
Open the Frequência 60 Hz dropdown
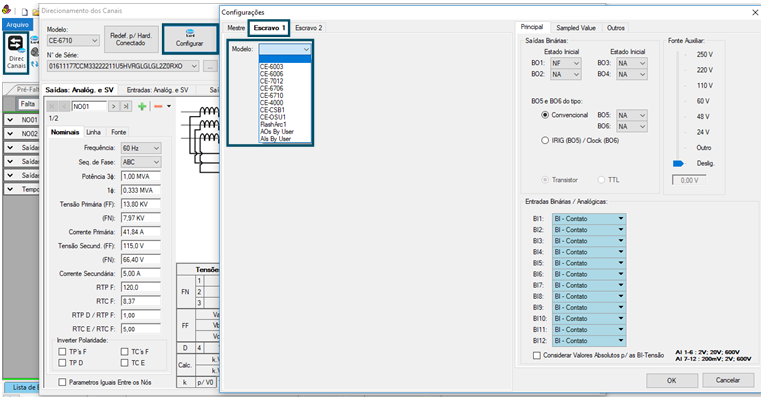(141, 148)
